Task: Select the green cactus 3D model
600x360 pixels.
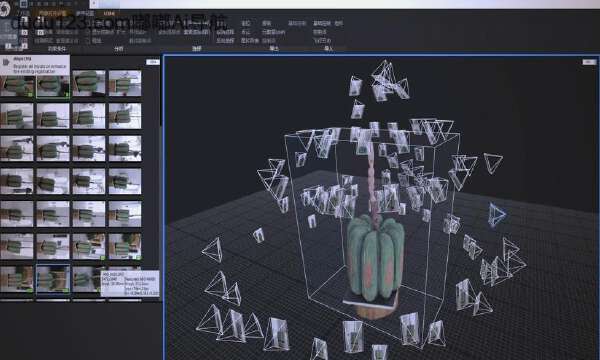Action: 375,257
